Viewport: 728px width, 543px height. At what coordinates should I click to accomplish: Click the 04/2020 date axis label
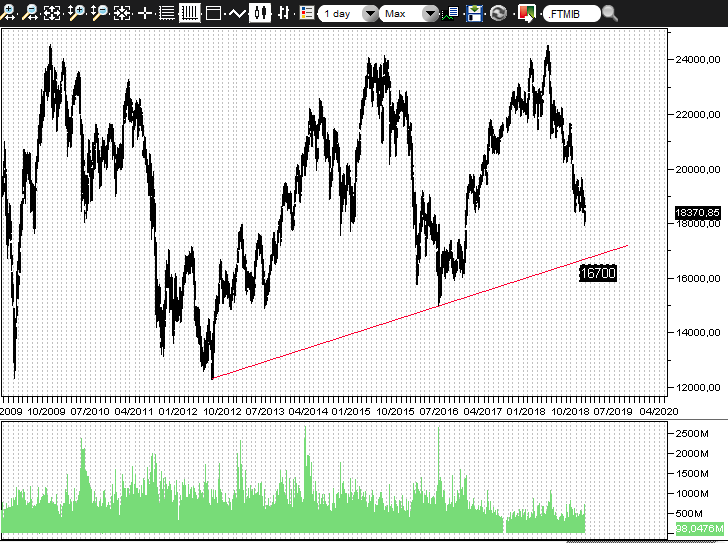[659, 411]
